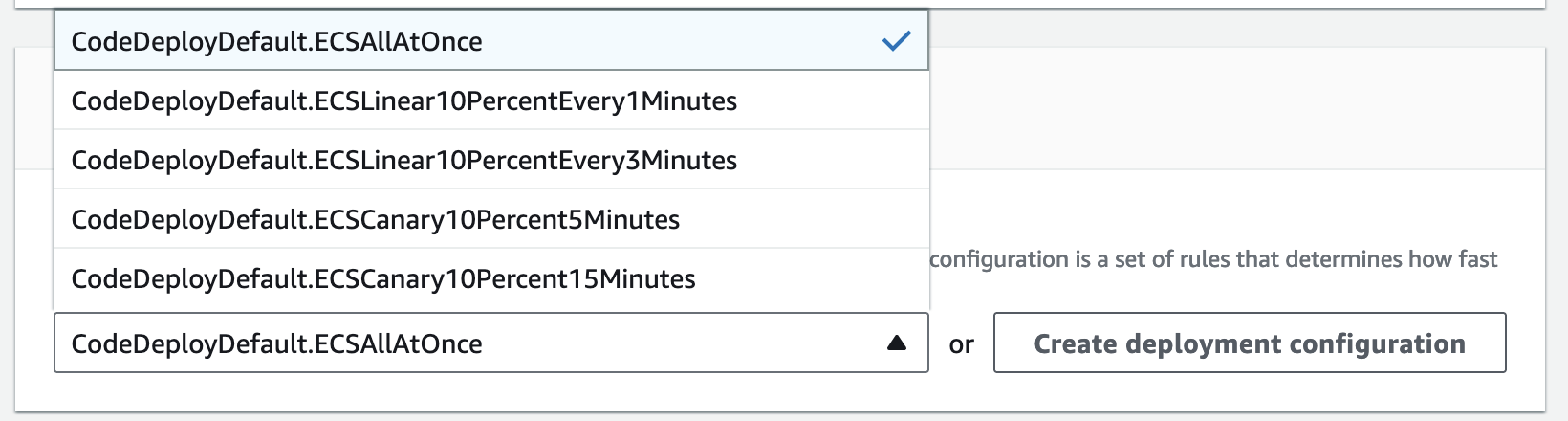Pick ECSLinear10PercentEvery3Minutes deployment configuration

point(403,160)
